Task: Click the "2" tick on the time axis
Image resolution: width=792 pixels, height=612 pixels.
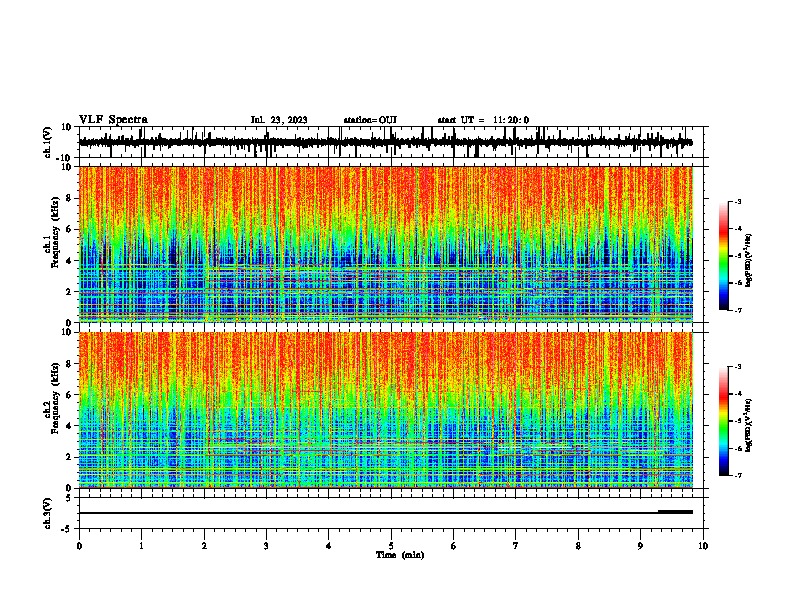Action: pyautogui.click(x=204, y=546)
